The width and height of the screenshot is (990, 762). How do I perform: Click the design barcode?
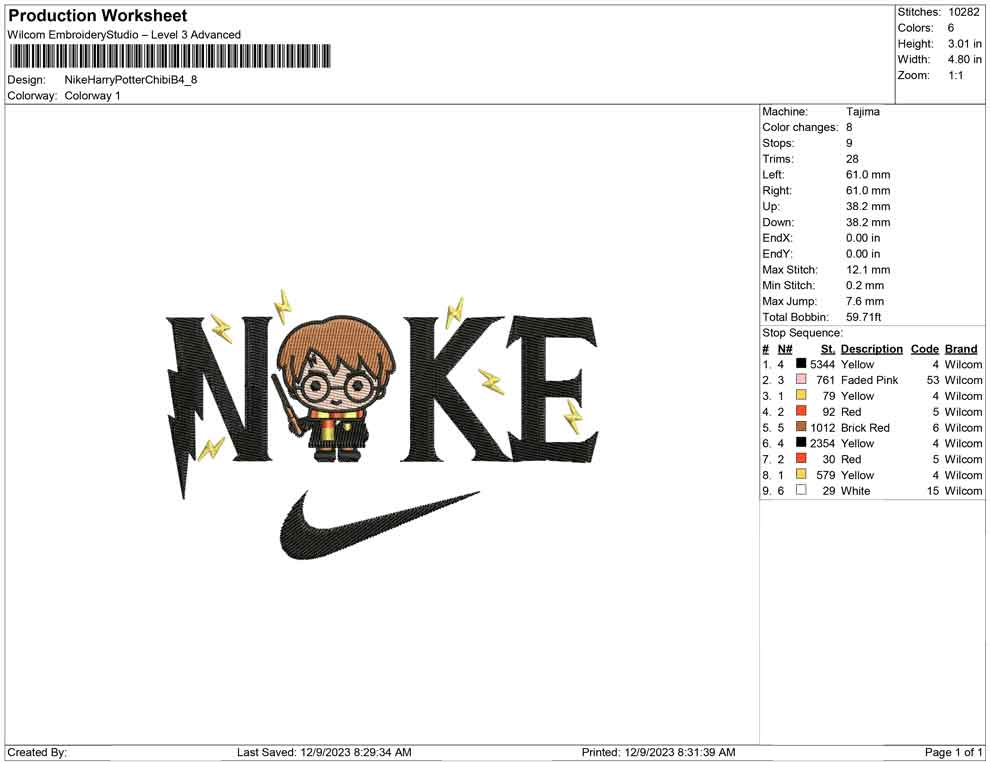(x=170, y=56)
